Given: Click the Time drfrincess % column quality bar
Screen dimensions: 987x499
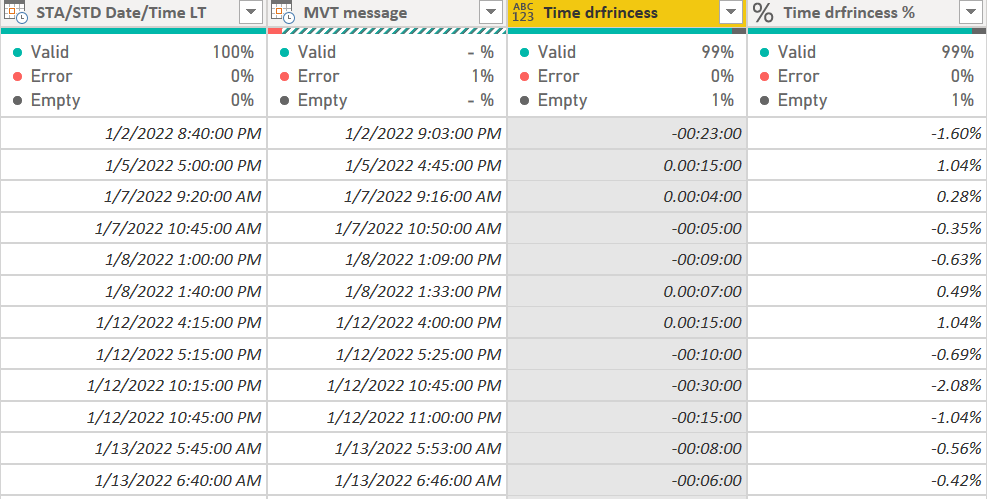Looking at the screenshot, I should pyautogui.click(x=867, y=31).
